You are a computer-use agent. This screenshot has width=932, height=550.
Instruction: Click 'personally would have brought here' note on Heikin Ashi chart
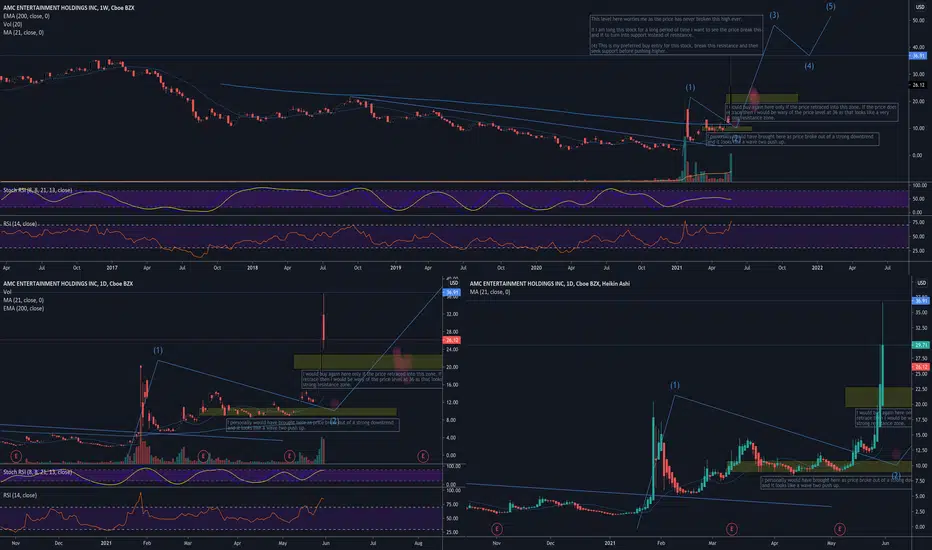click(836, 482)
